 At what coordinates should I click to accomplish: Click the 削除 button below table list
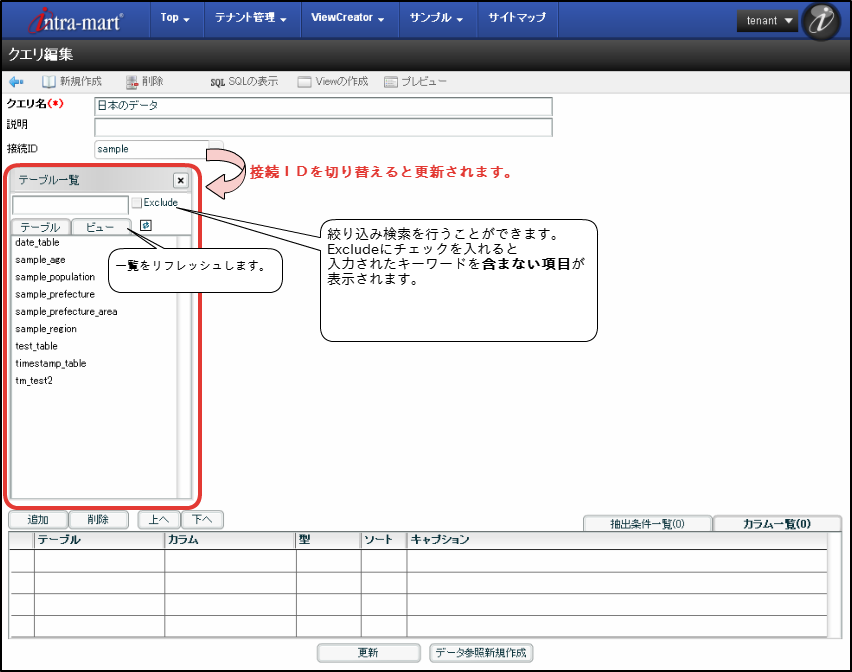pos(98,520)
